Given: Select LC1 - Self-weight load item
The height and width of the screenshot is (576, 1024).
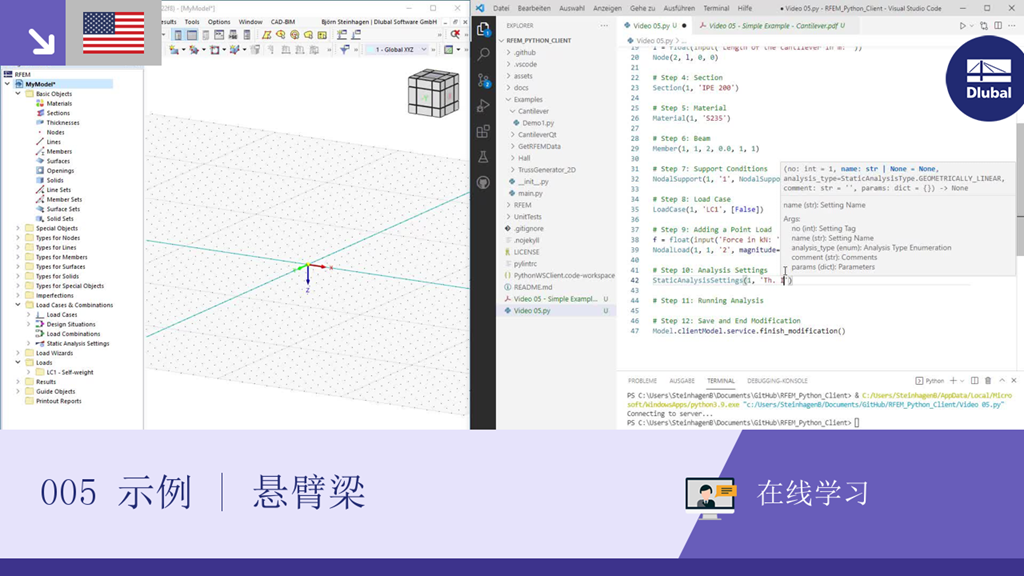Looking at the screenshot, I should pos(70,372).
